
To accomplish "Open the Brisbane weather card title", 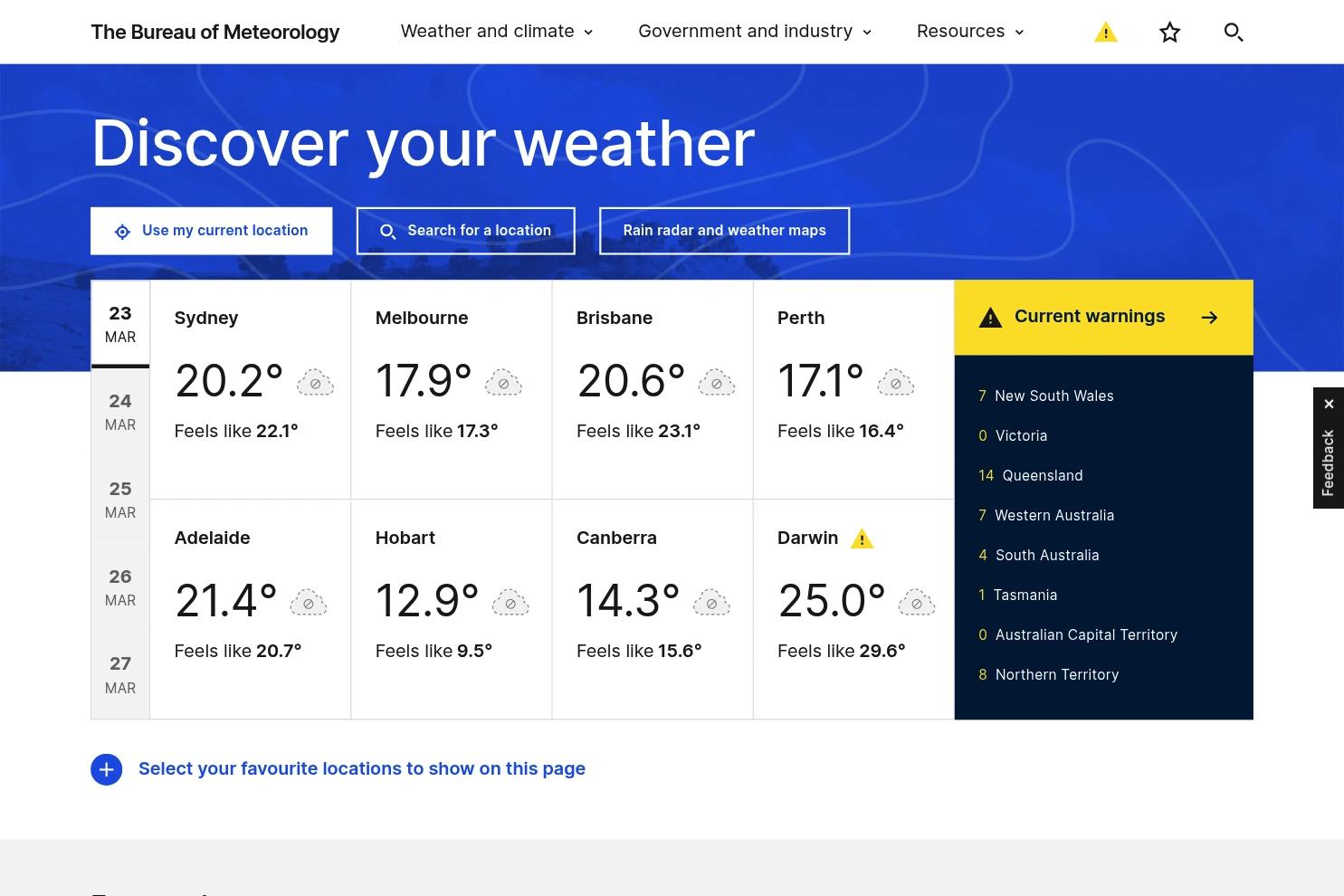I will point(615,319).
